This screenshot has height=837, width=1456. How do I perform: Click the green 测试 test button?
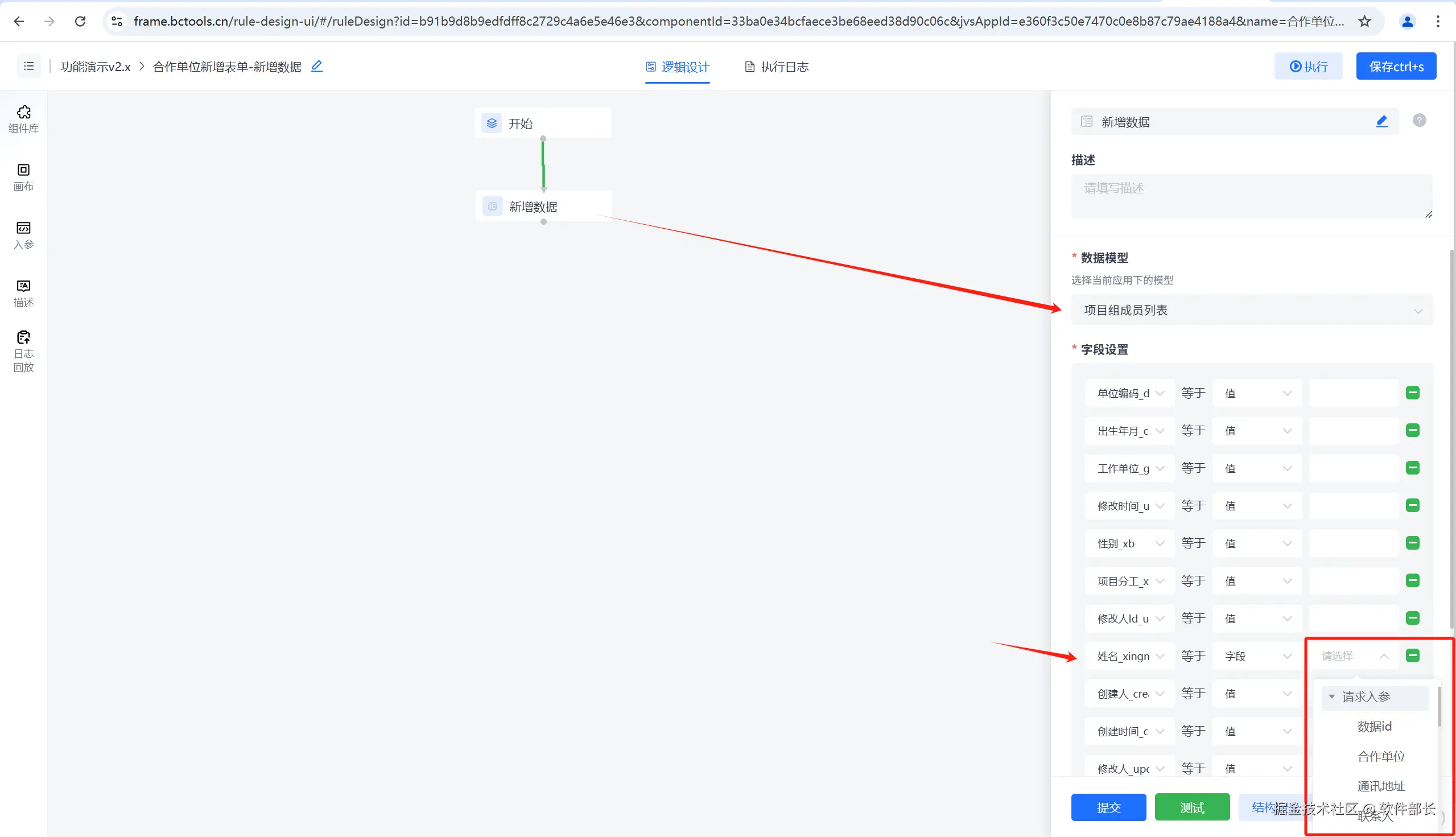click(1191, 807)
